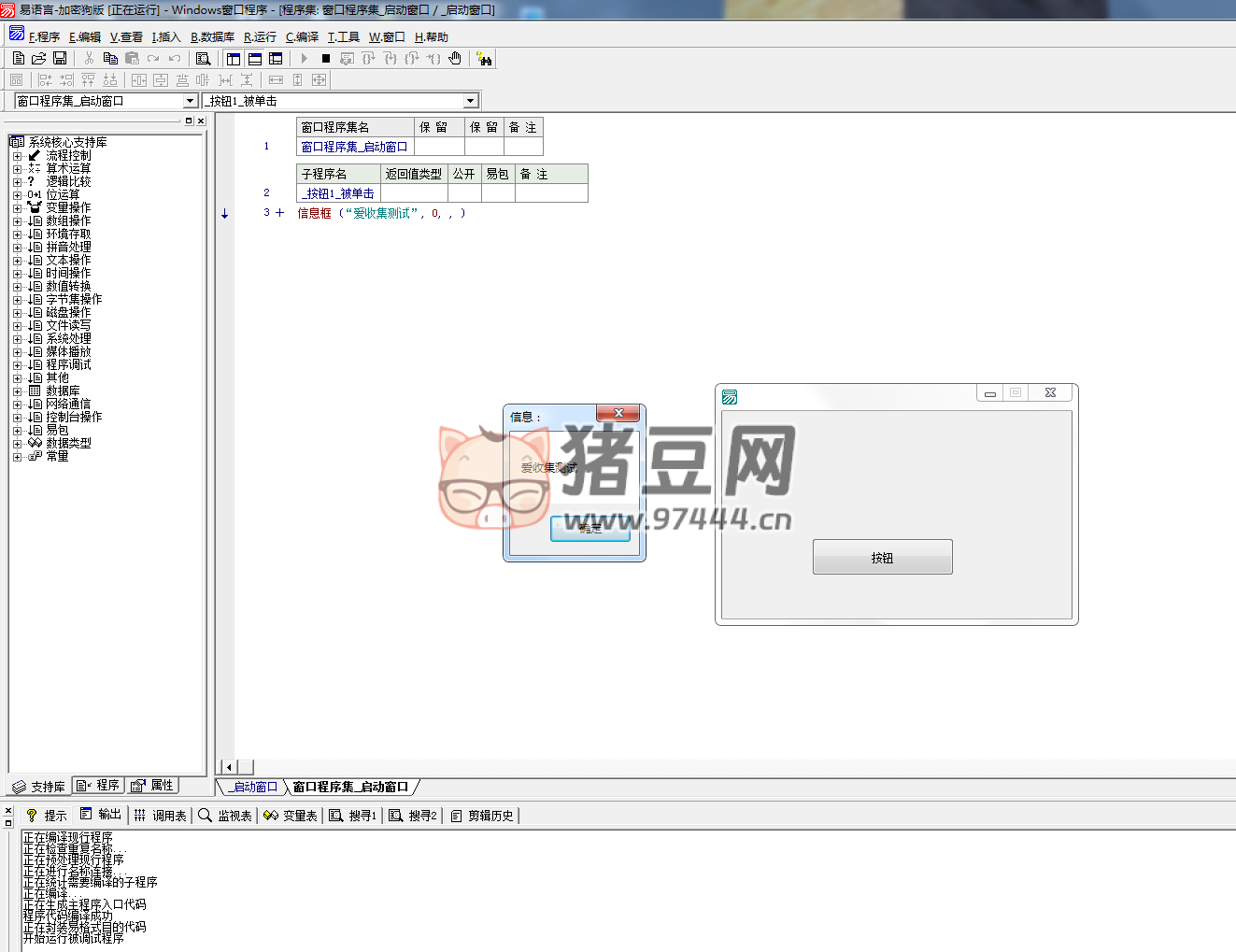
Task: Open the 窗口程序集_启动窗口 dropdown list
Action: tap(190, 101)
